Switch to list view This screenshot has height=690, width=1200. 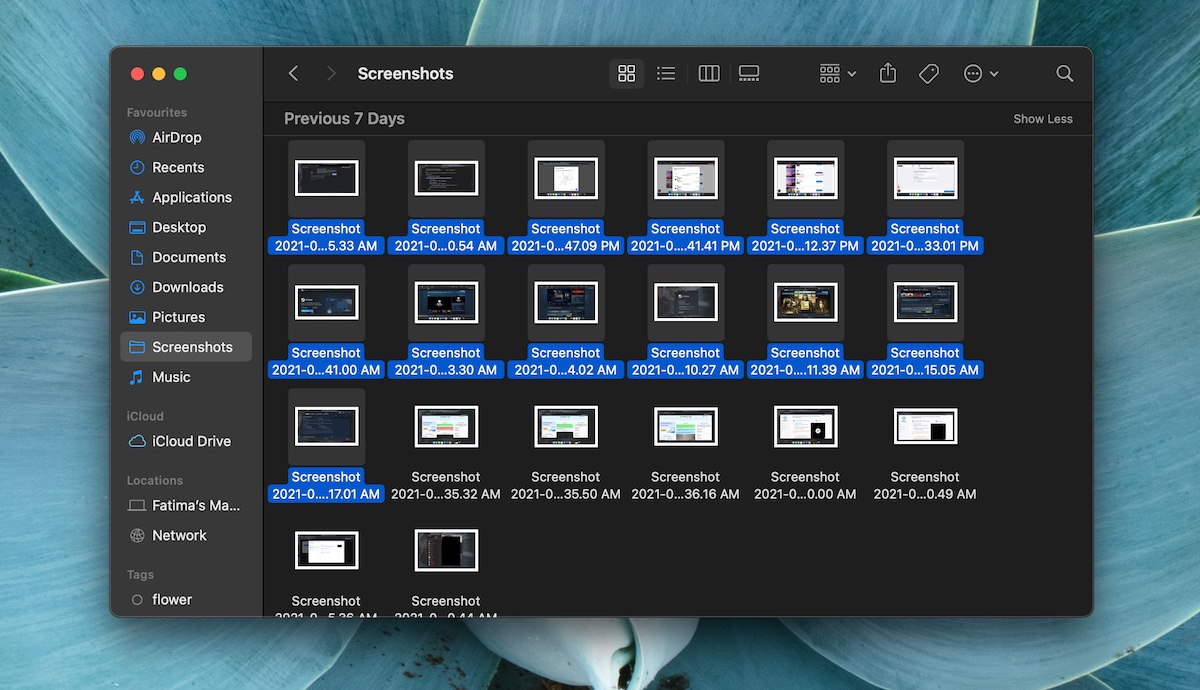pyautogui.click(x=666, y=73)
